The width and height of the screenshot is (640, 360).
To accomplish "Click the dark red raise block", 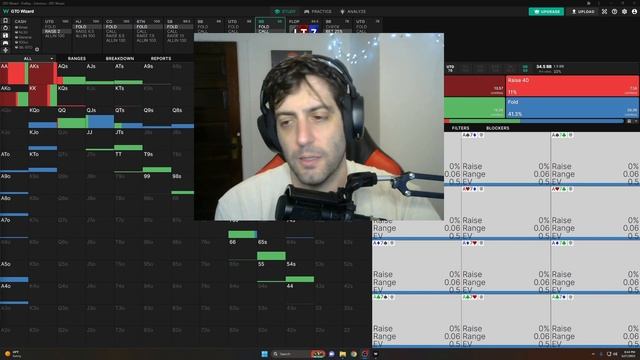I will (475, 86).
